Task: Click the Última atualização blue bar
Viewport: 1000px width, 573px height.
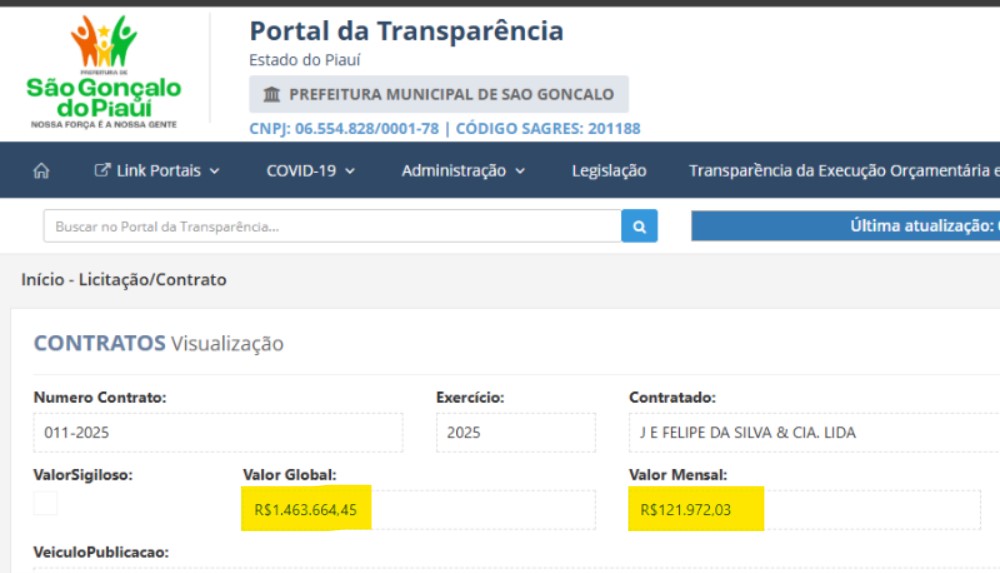Action: point(846,226)
